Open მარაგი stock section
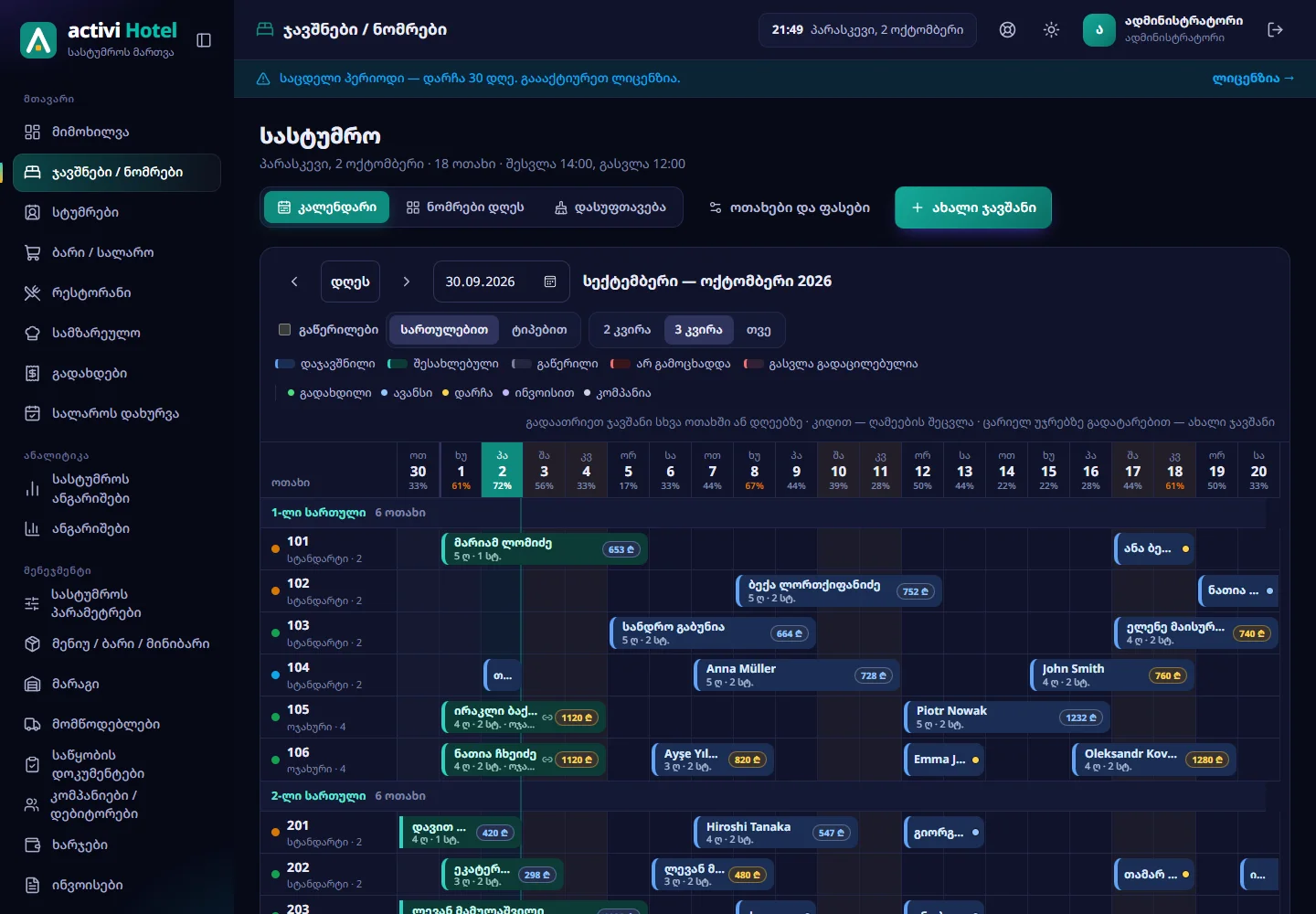This screenshot has width=1316, height=914. tap(117, 684)
